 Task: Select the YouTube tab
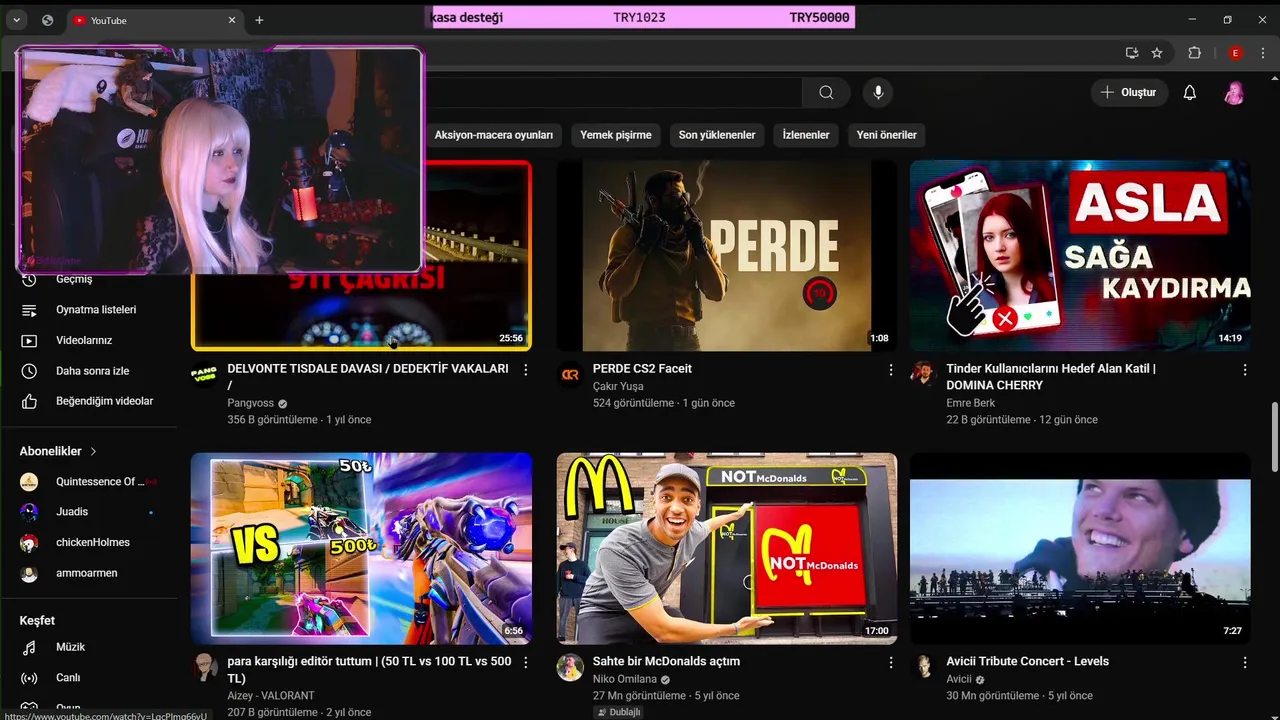coord(155,20)
